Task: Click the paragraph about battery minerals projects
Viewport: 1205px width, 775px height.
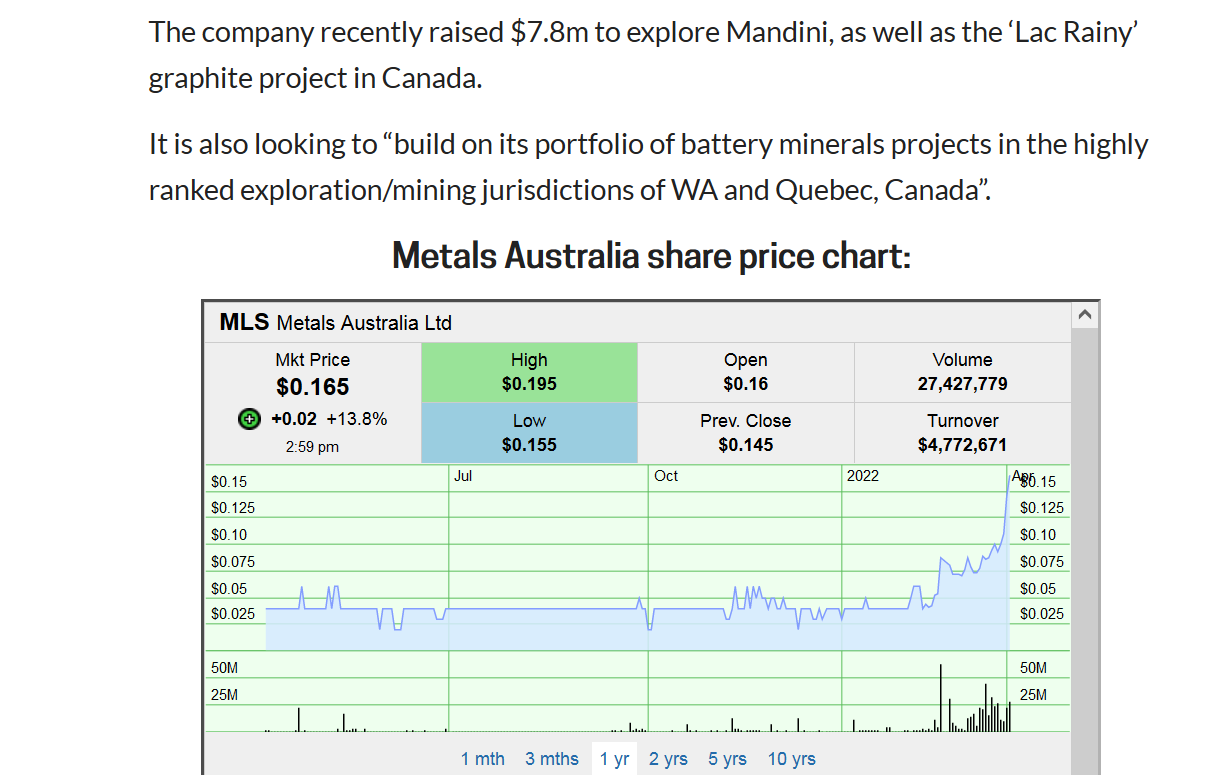Action: (648, 166)
